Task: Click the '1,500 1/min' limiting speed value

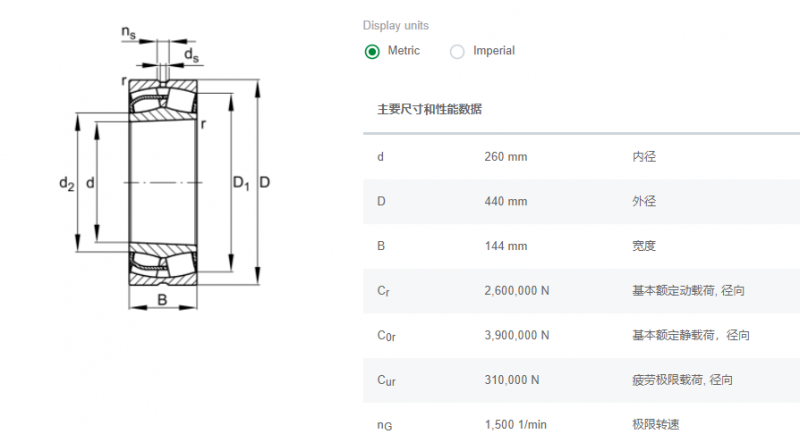Action: tap(515, 424)
